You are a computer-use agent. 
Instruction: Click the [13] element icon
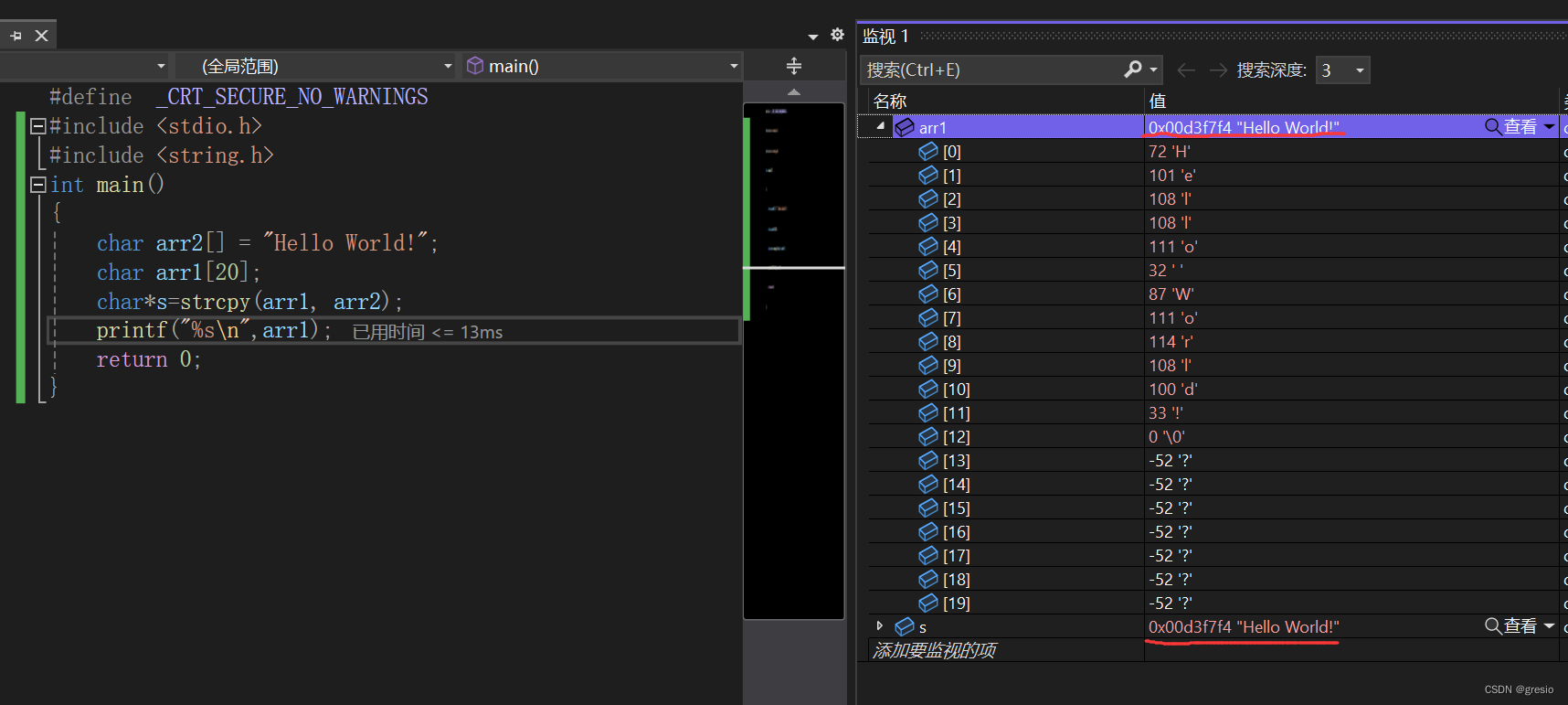coord(928,460)
